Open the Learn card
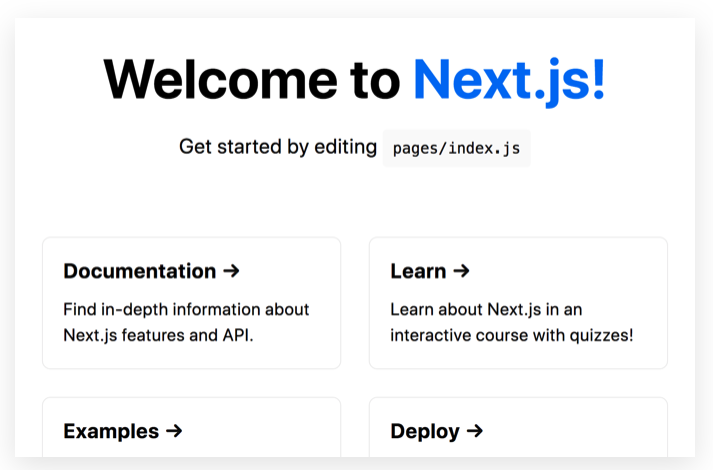Viewport: 713px width, 470px height. tap(518, 303)
